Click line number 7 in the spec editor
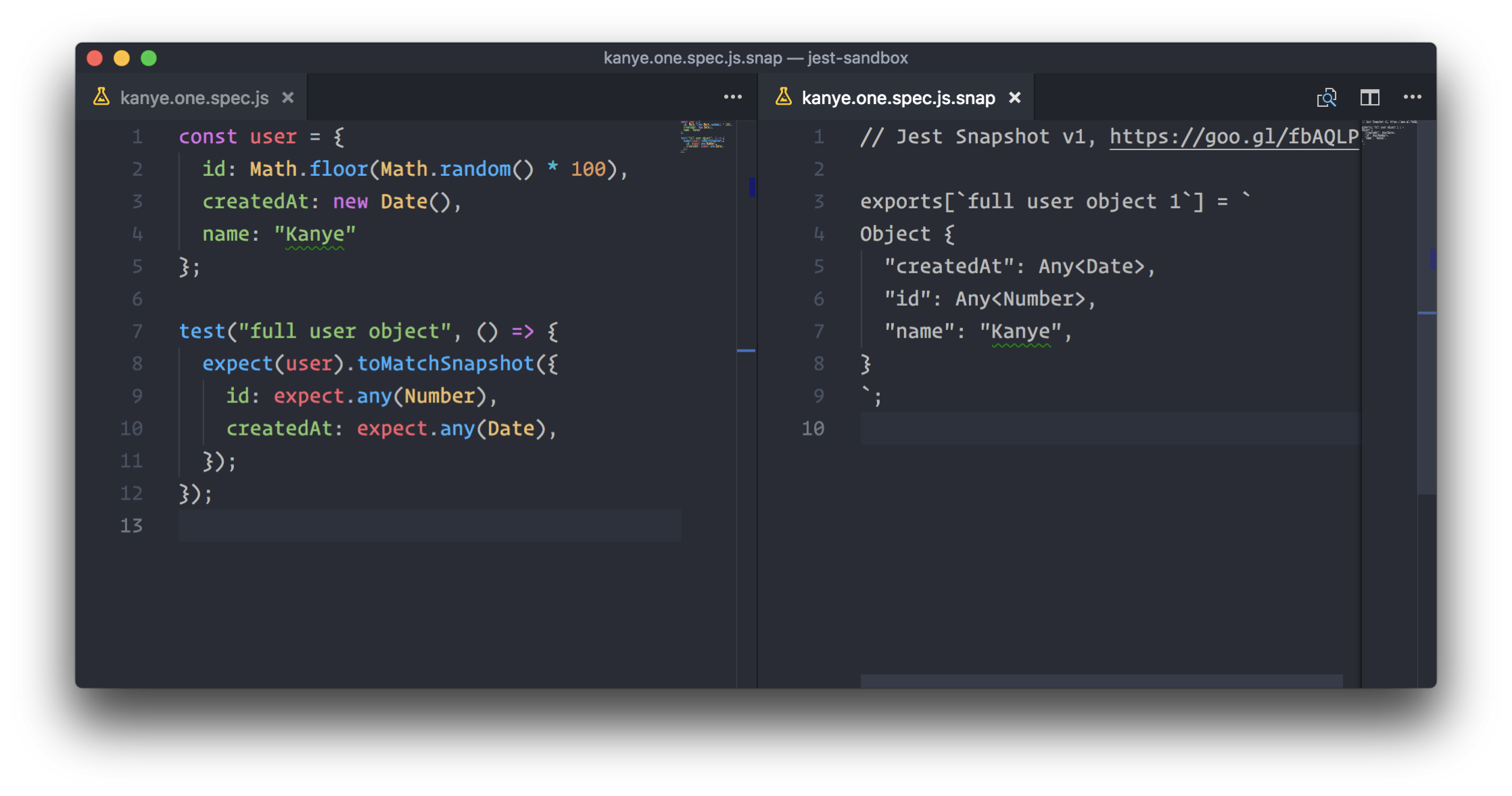Screen dimensions: 1512x796 [137, 331]
